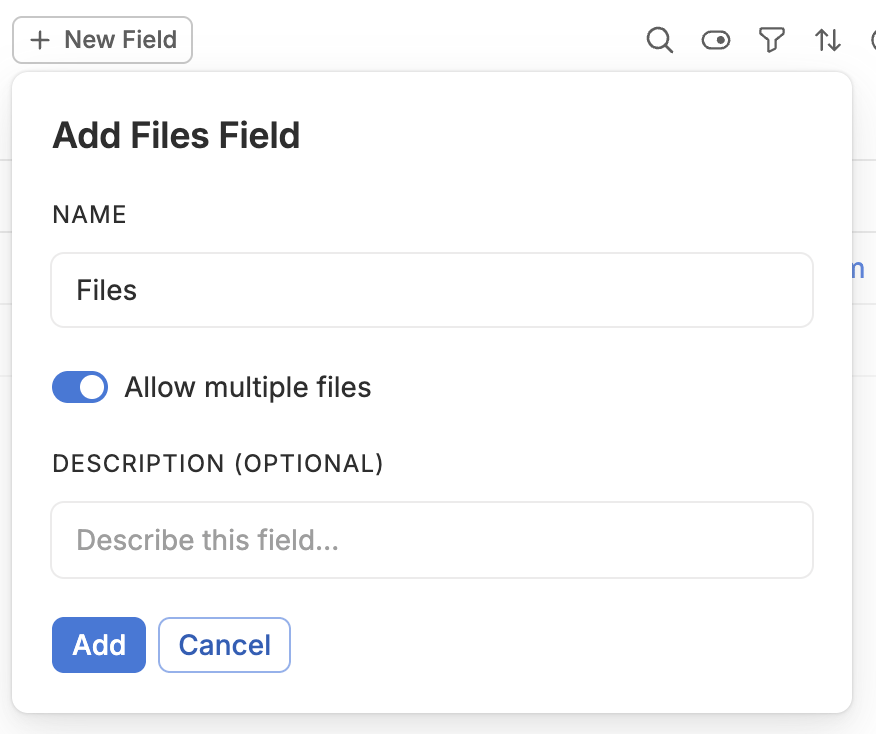Click the DESCRIPTION (OPTIONAL) label
The height and width of the screenshot is (734, 876).
click(218, 464)
